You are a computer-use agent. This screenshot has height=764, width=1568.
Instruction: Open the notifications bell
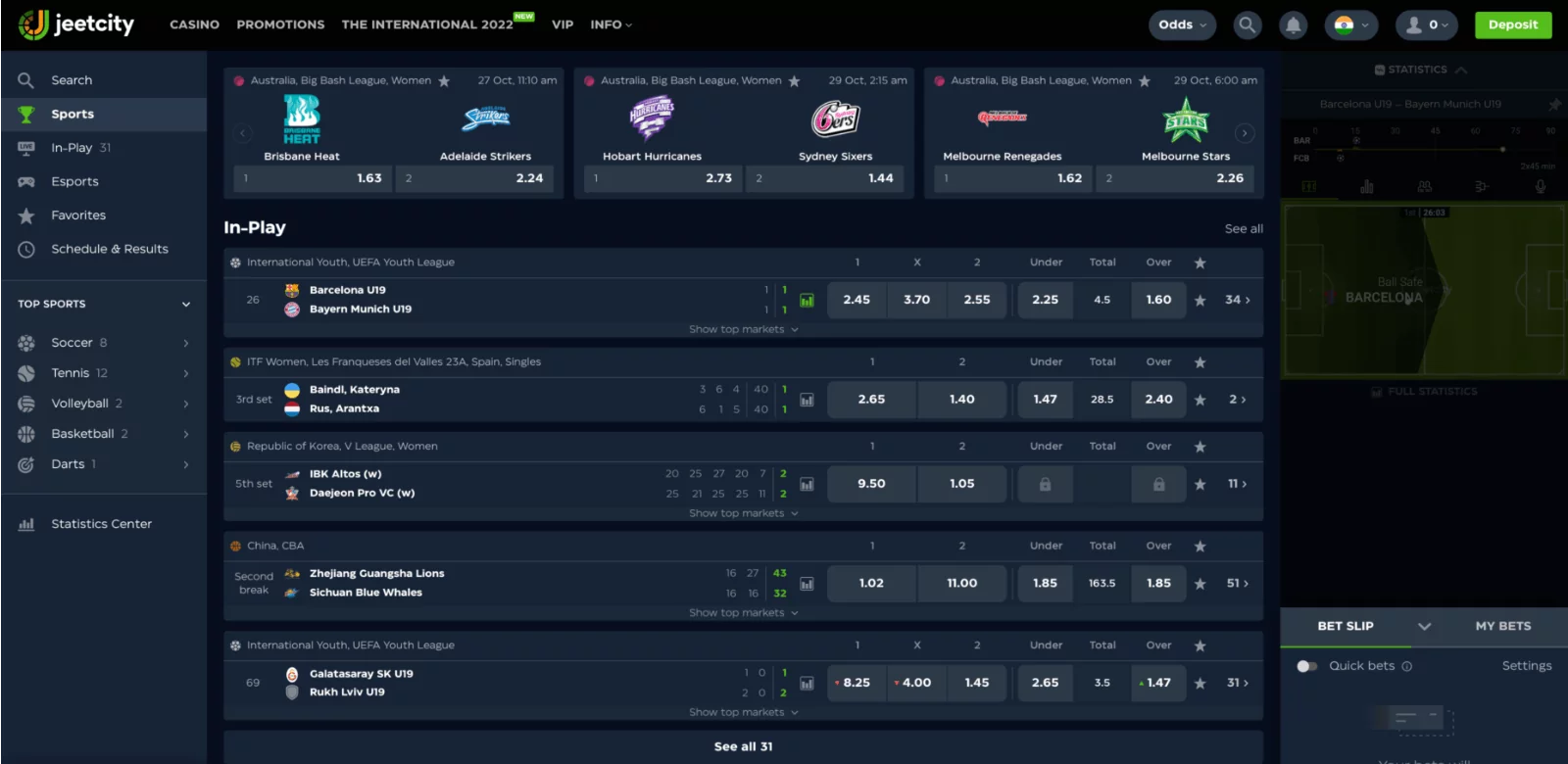pyautogui.click(x=1294, y=24)
